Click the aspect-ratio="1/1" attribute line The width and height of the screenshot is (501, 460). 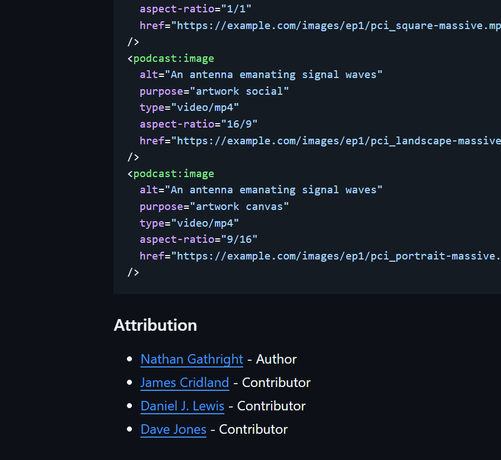[196, 9]
